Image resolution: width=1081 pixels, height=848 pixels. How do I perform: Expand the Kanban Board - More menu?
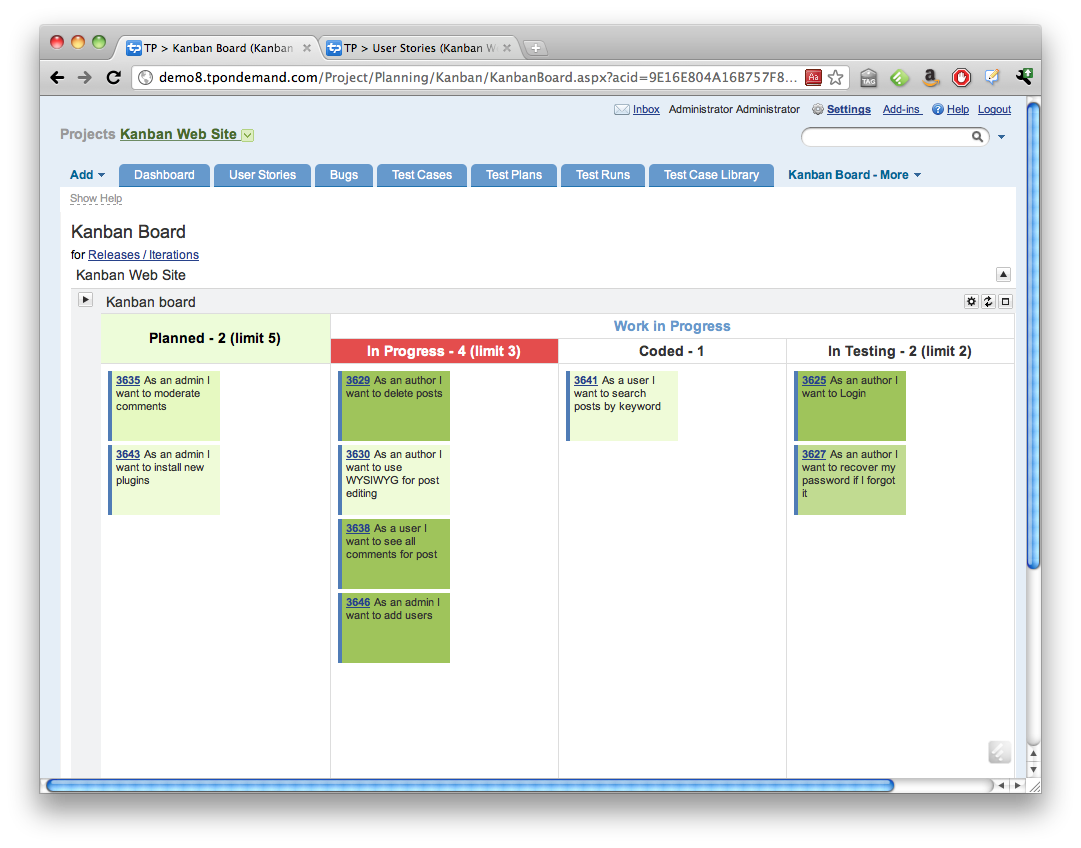pyautogui.click(x=854, y=175)
